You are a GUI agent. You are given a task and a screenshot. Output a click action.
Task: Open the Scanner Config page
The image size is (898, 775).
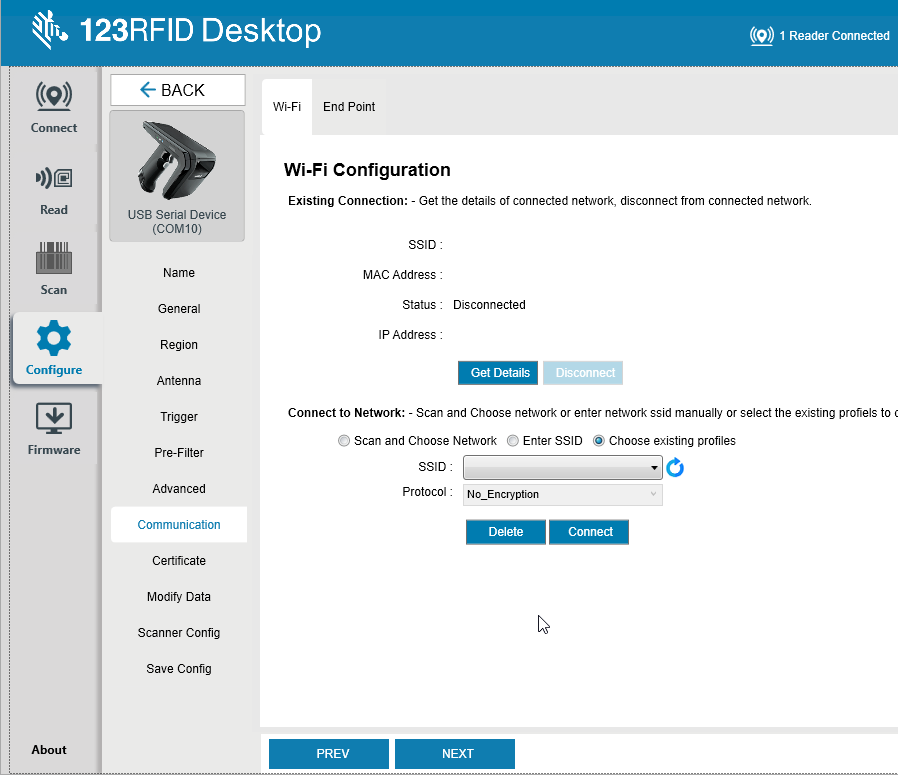pyautogui.click(x=179, y=633)
